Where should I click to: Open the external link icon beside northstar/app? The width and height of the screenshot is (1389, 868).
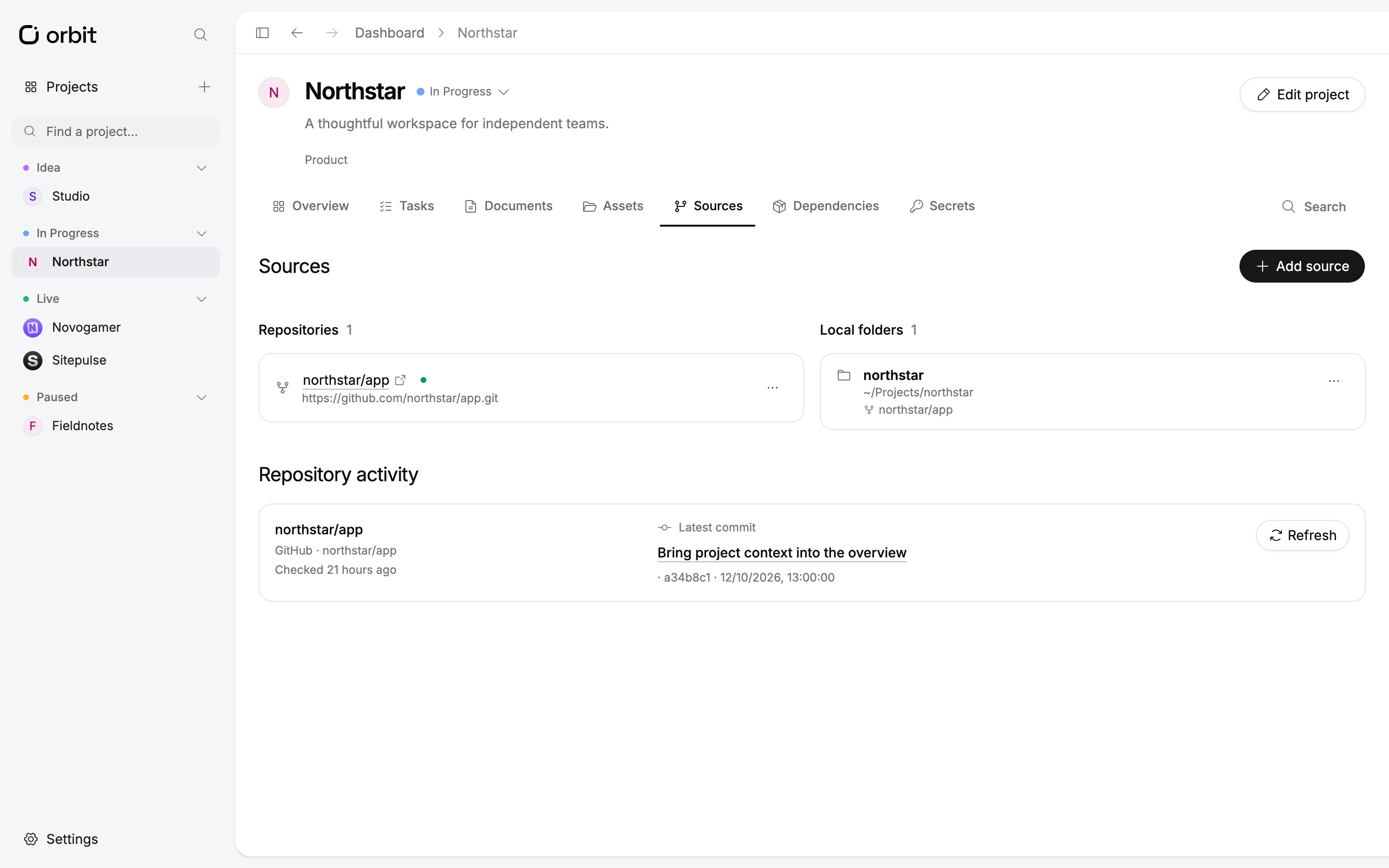point(401,380)
